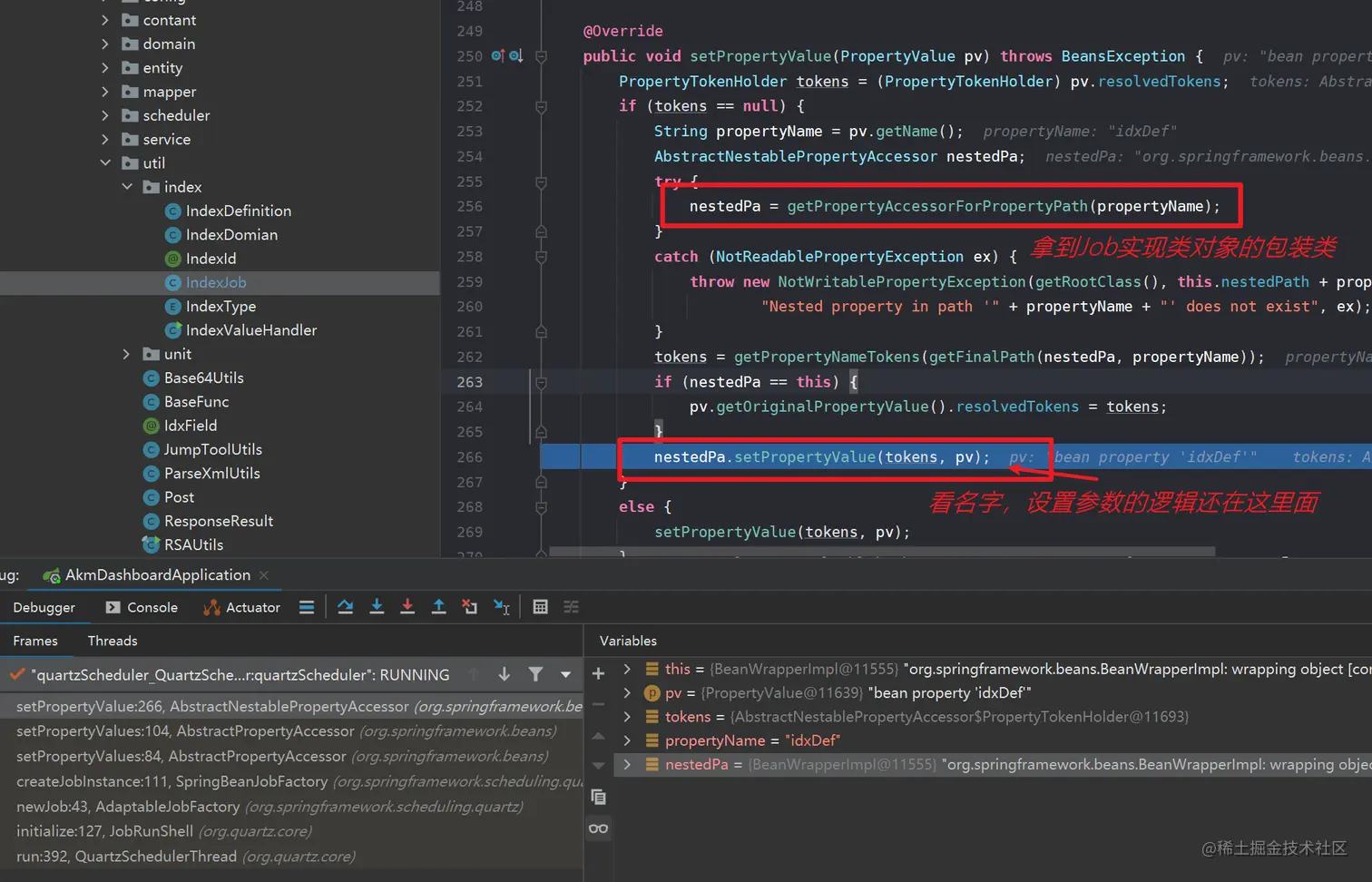Screen dimensions: 1372x882
Task: Toggle the try block fold at line 255
Action: click(541, 181)
